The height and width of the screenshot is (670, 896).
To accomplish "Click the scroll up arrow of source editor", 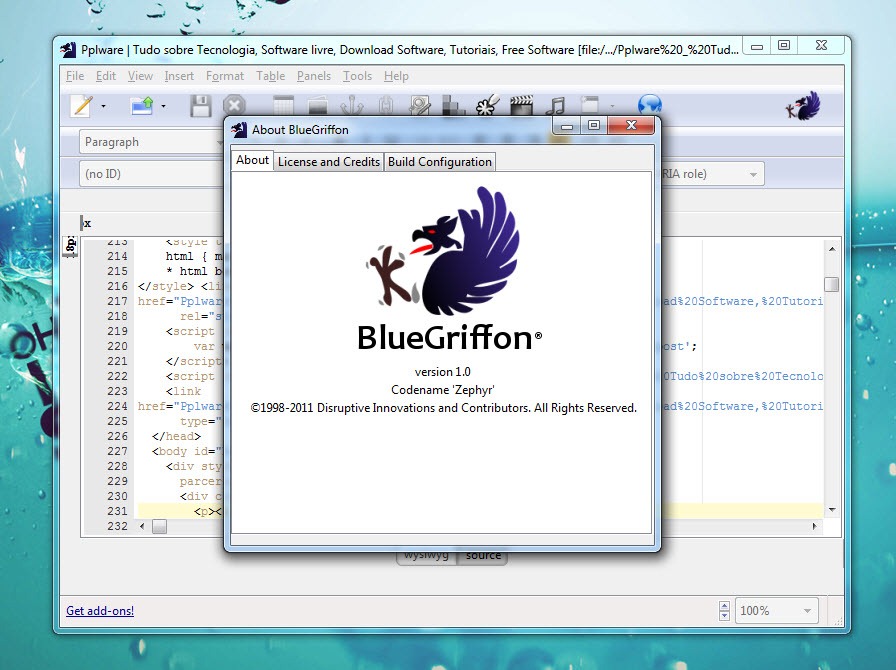I will pyautogui.click(x=832, y=249).
